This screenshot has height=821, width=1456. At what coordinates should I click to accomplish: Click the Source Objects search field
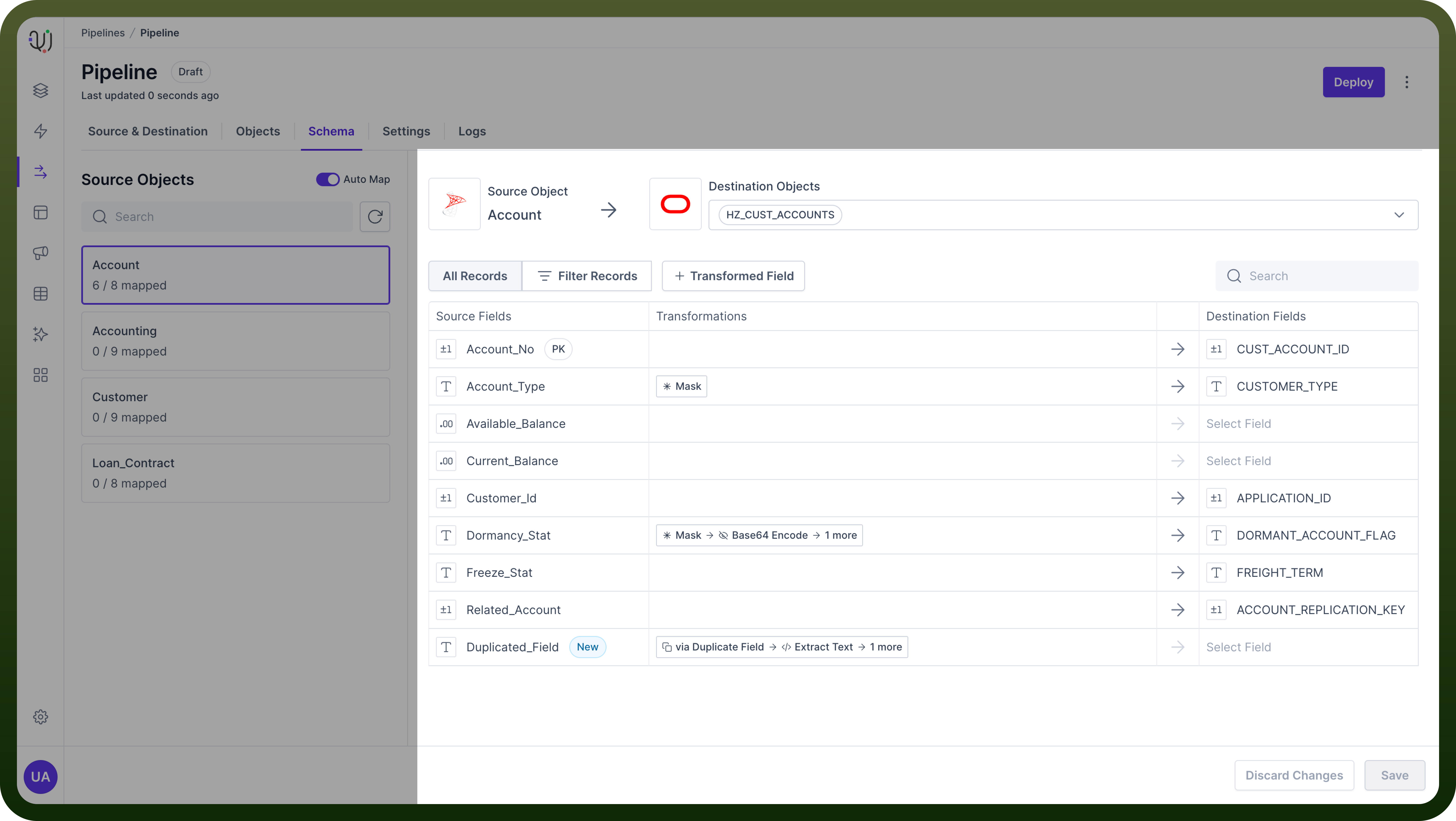coord(217,216)
